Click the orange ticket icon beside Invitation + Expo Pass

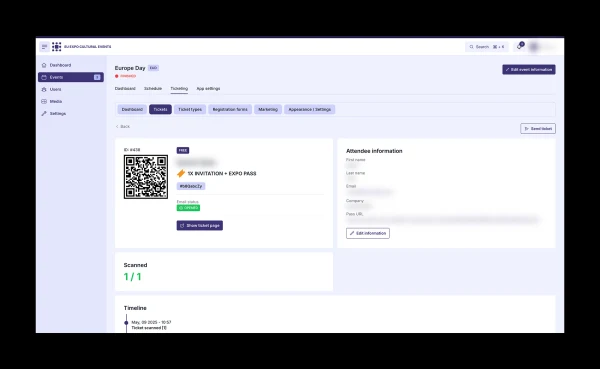(x=181, y=173)
